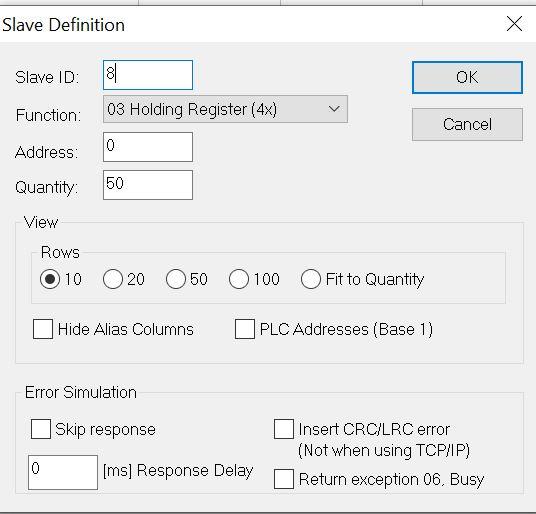
Task: Click the OK button
Action: pyautogui.click(x=467, y=77)
